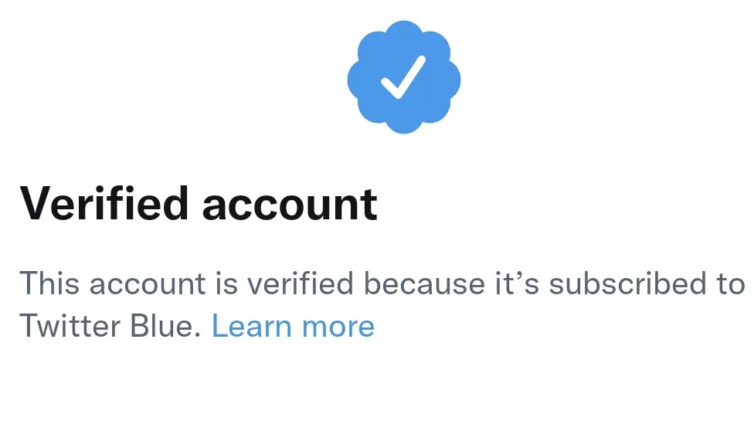Open the Learn more link
The width and height of the screenshot is (754, 424).
point(293,326)
